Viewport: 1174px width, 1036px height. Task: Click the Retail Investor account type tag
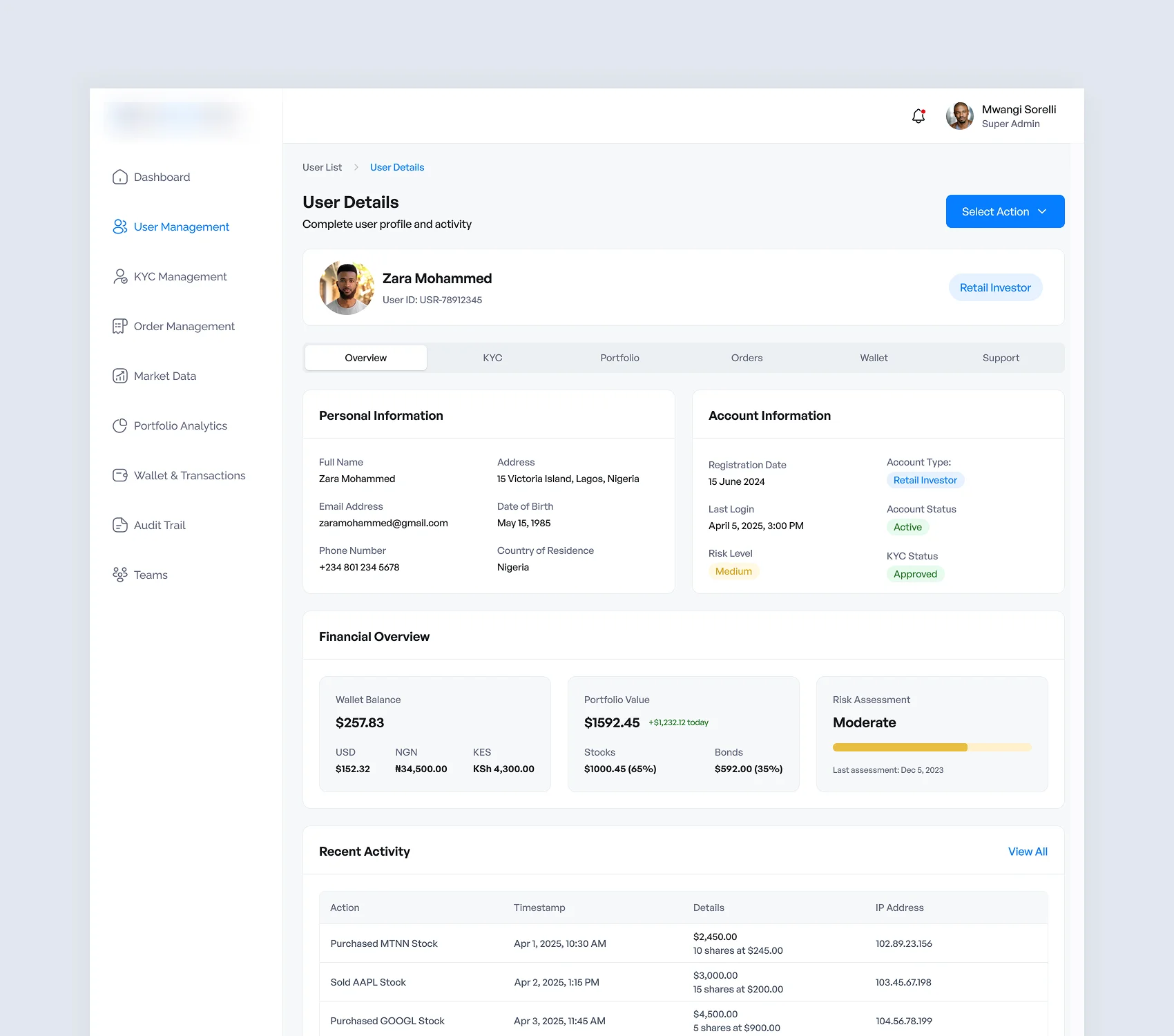(925, 480)
